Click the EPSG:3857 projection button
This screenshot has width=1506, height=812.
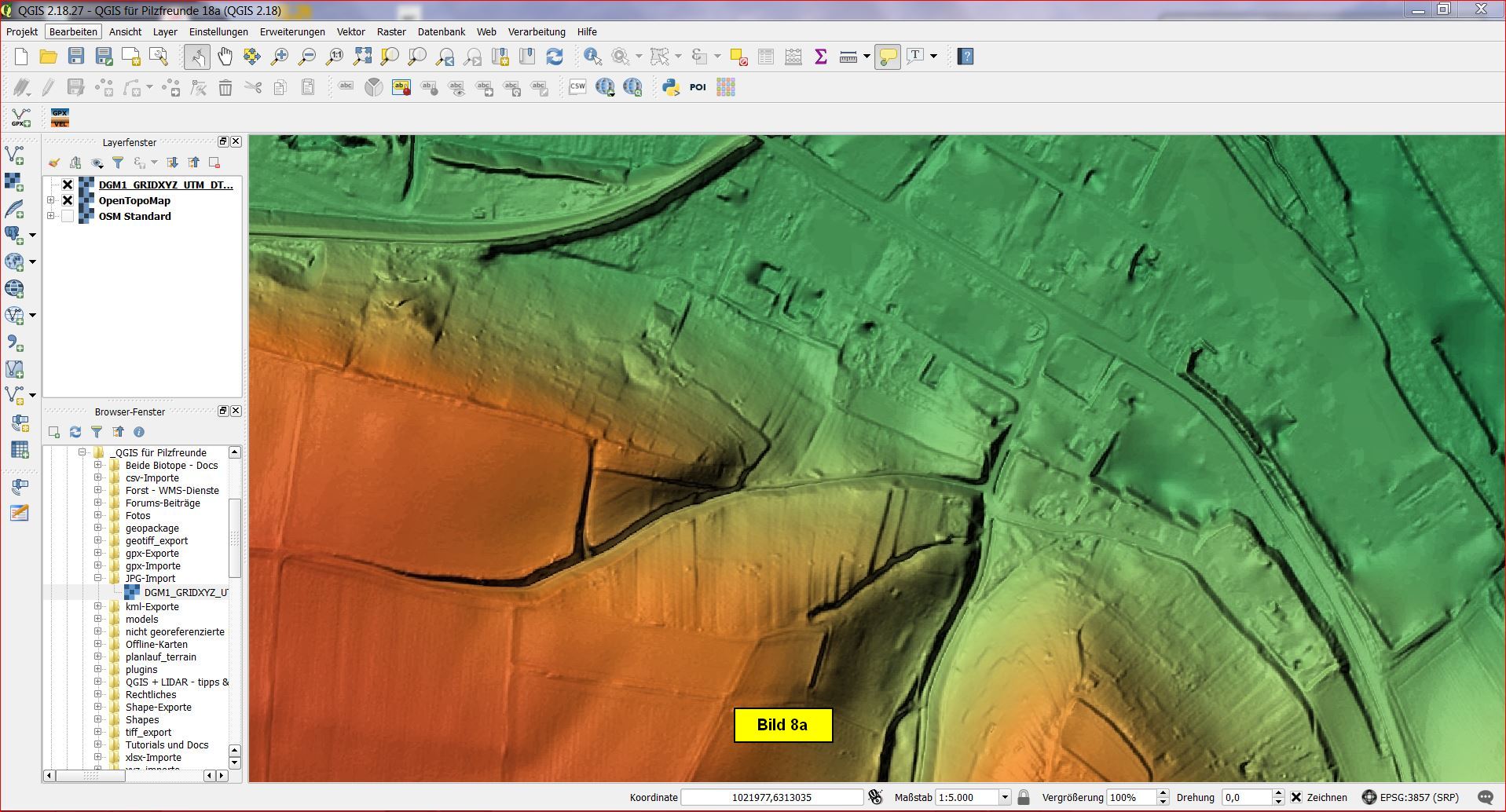1411,797
